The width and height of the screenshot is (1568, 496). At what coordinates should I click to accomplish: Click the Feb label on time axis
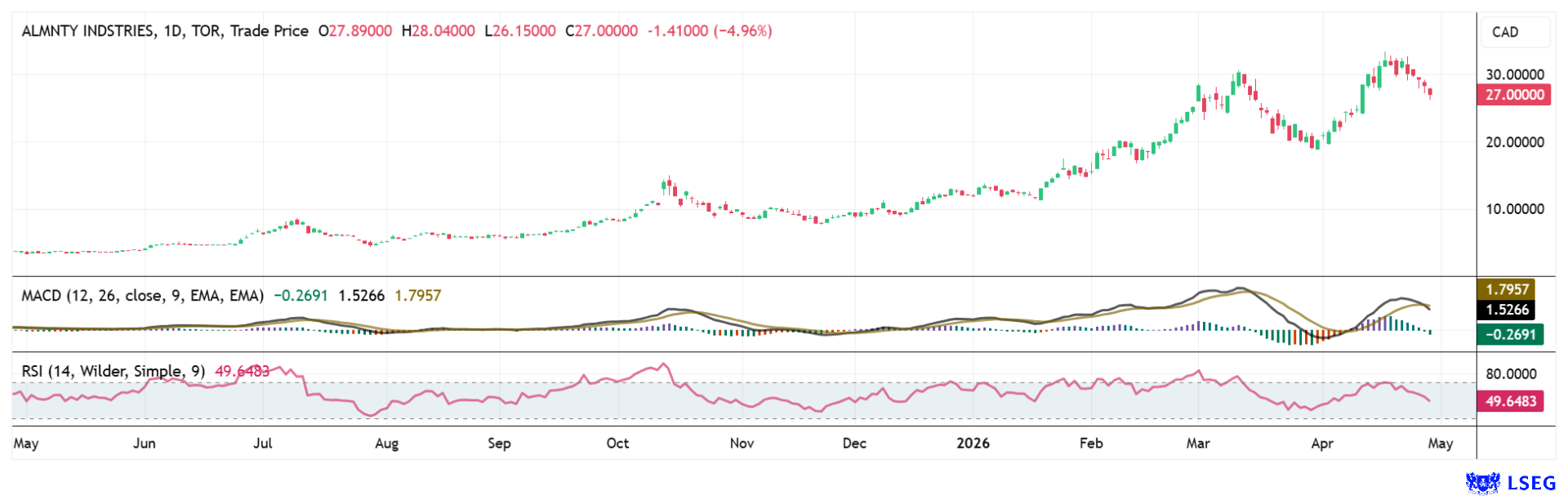[x=1091, y=443]
